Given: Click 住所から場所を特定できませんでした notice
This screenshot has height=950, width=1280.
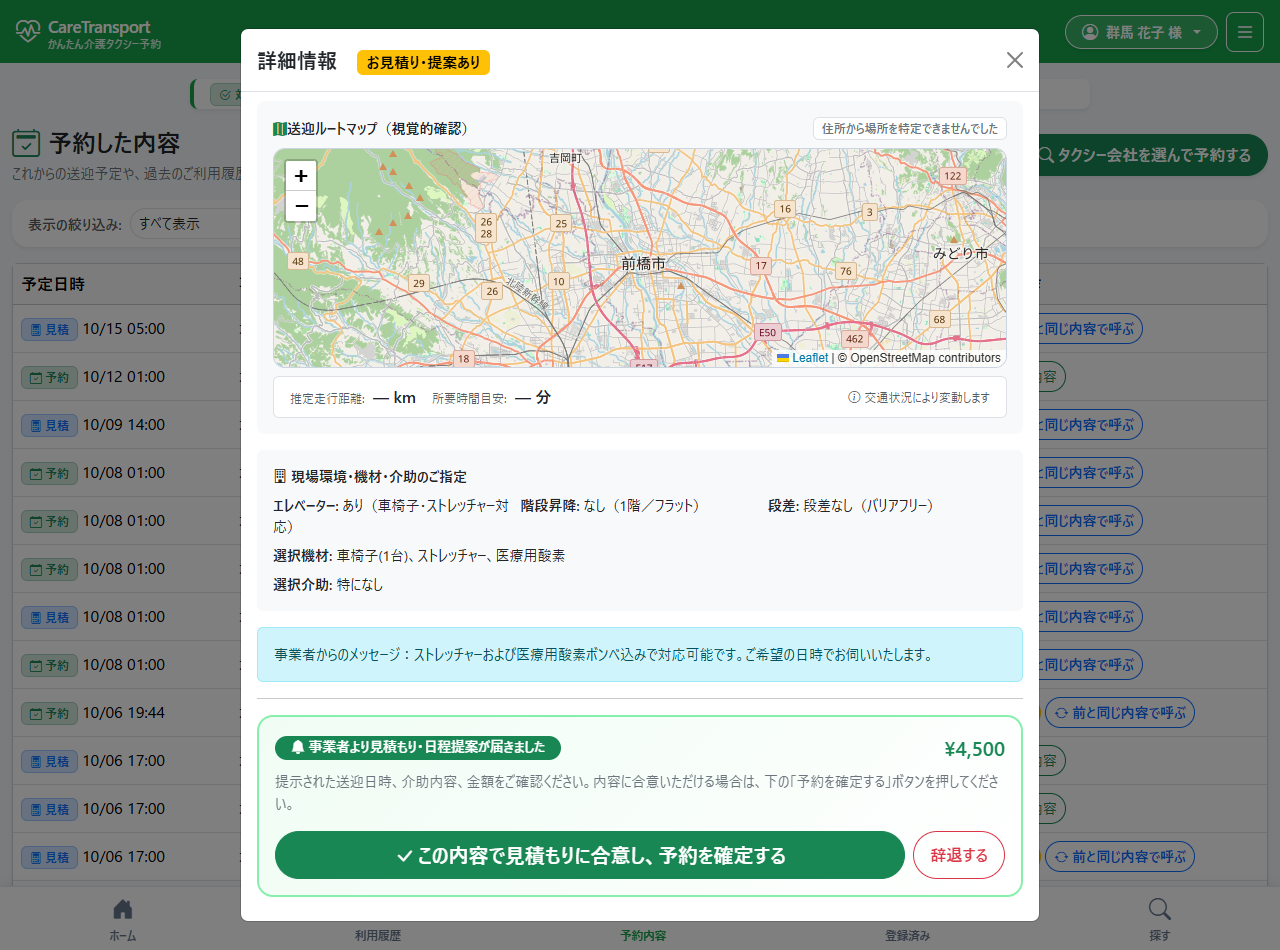Looking at the screenshot, I should coord(910,128).
